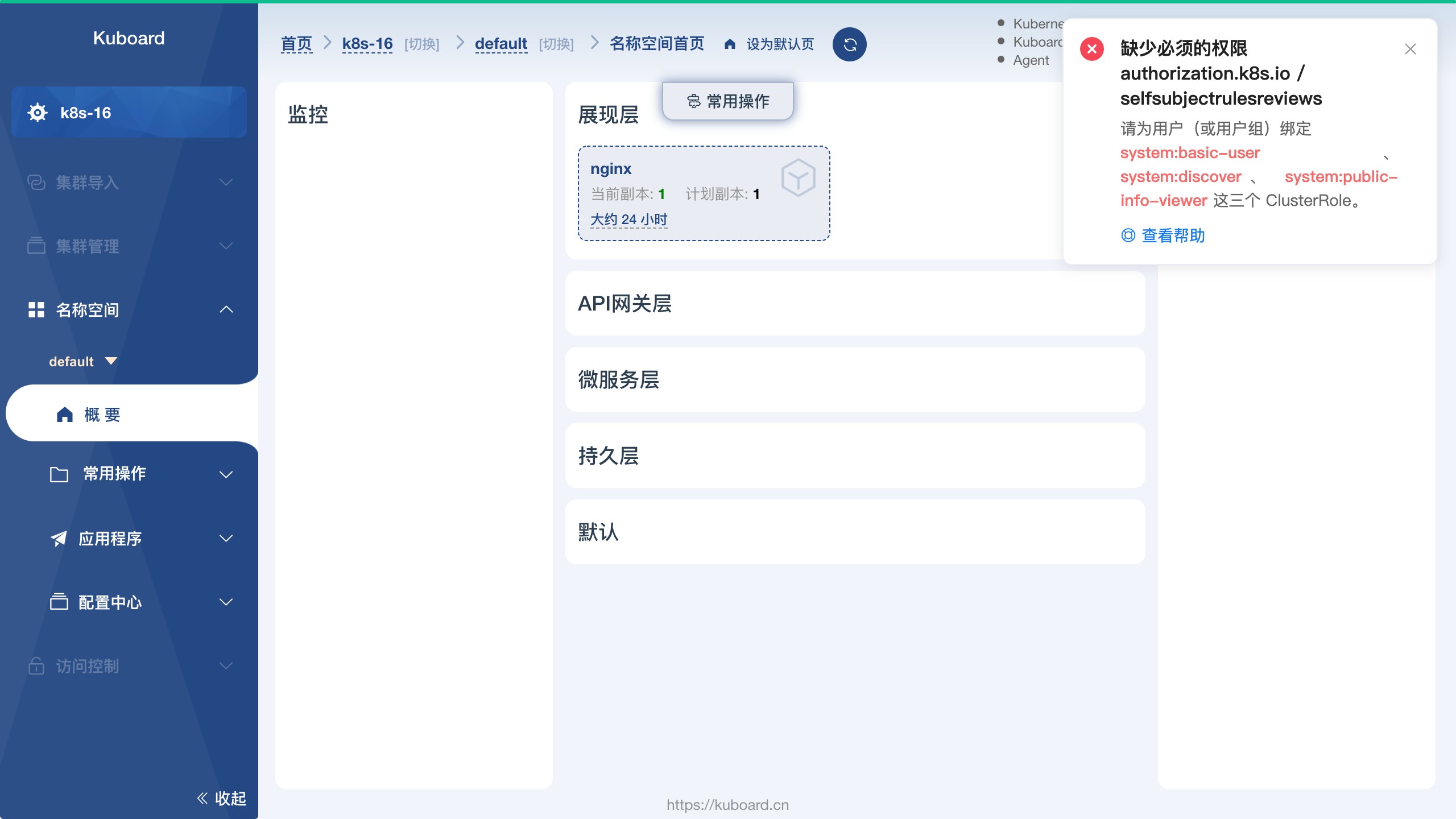Click the double-chevron collapse icon at sidebar bottom
The height and width of the screenshot is (819, 1456).
tap(202, 798)
